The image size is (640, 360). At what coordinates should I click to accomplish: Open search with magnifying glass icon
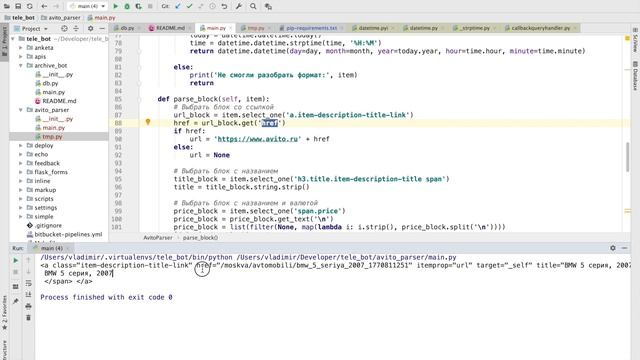[x=253, y=7]
